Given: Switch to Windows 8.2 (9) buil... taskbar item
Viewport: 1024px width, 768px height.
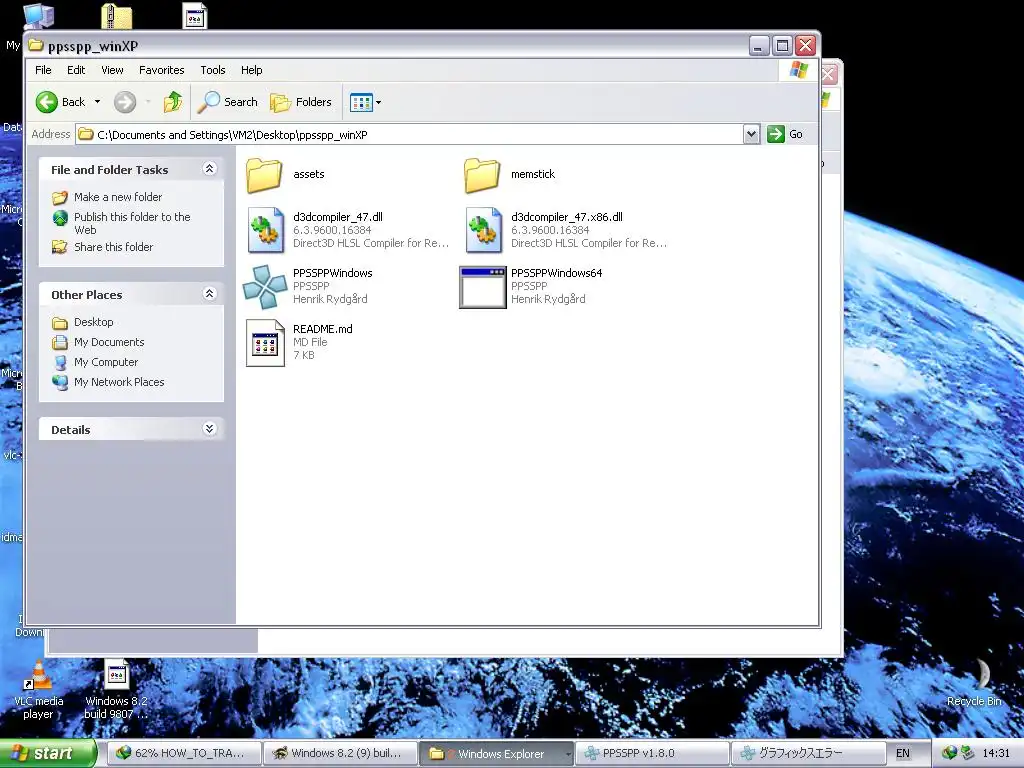Looking at the screenshot, I should pos(340,753).
